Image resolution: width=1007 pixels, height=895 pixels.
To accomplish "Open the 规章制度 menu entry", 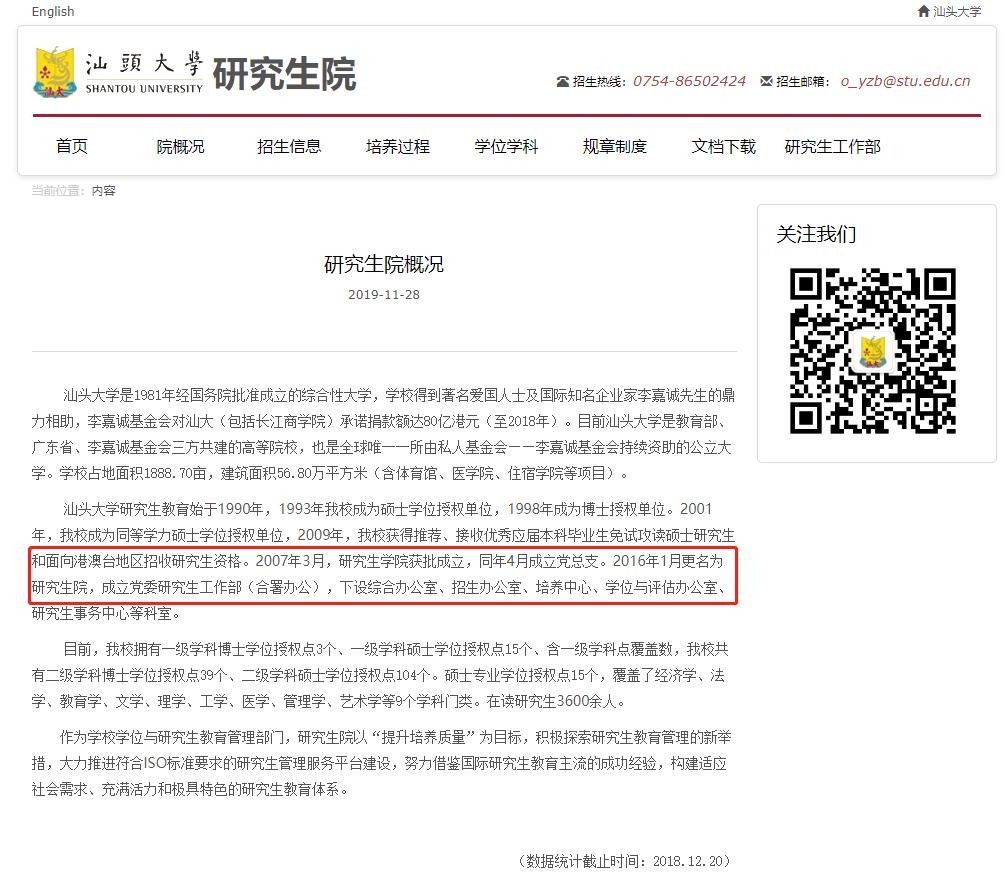I will pyautogui.click(x=613, y=146).
